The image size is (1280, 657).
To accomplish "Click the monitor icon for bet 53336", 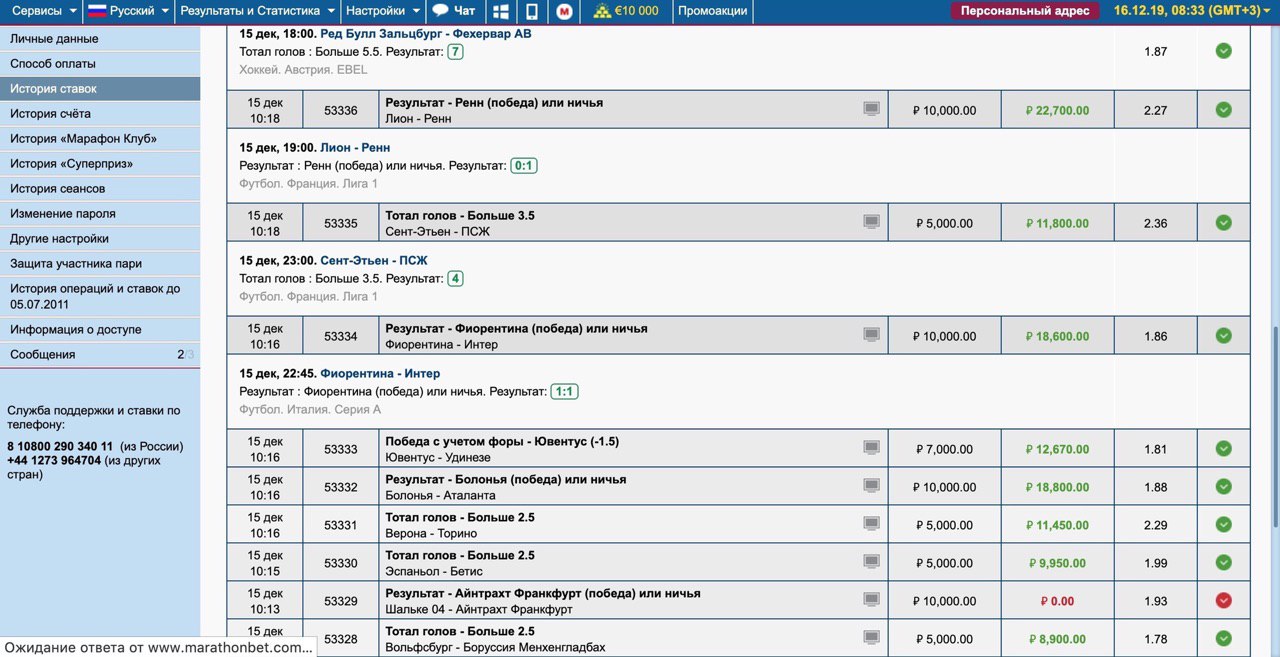I will (872, 109).
